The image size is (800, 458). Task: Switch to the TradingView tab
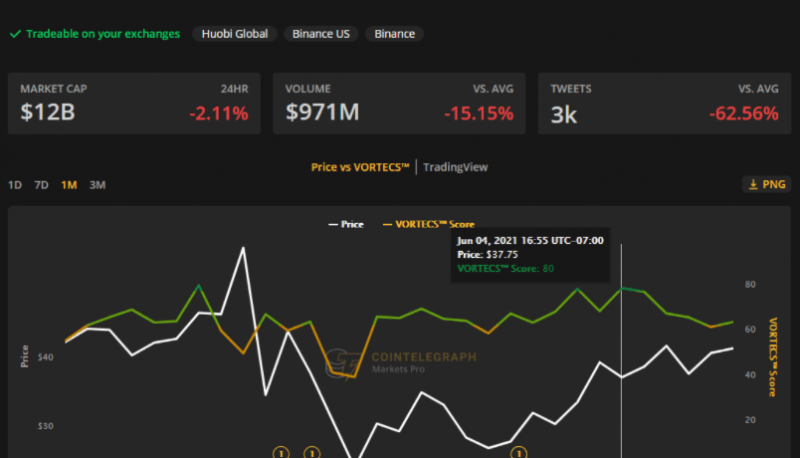[455, 167]
